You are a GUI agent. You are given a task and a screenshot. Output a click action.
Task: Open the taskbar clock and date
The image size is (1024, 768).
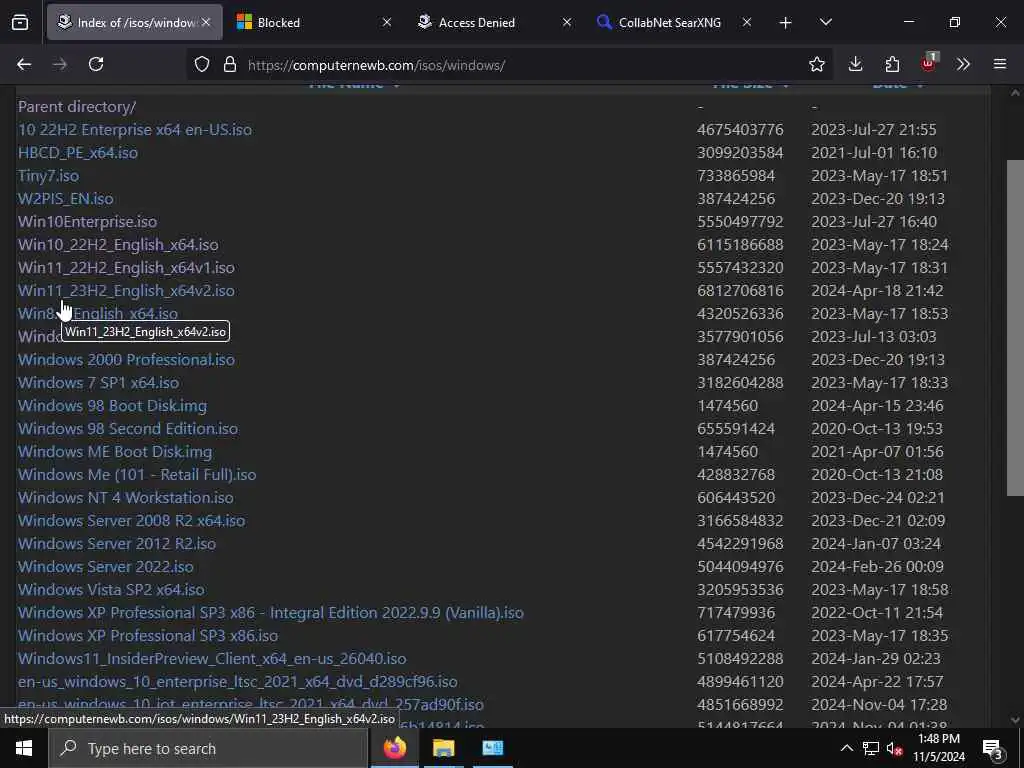click(x=938, y=748)
